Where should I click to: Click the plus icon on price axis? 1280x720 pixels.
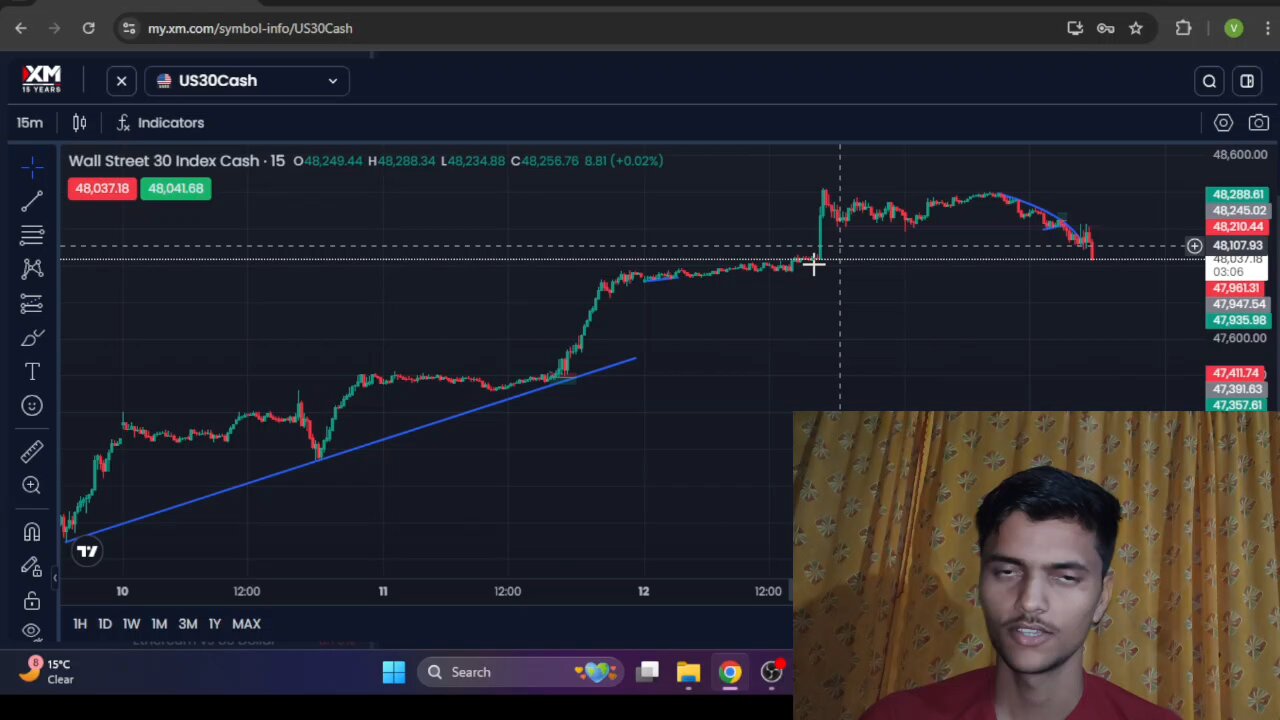(x=1194, y=246)
